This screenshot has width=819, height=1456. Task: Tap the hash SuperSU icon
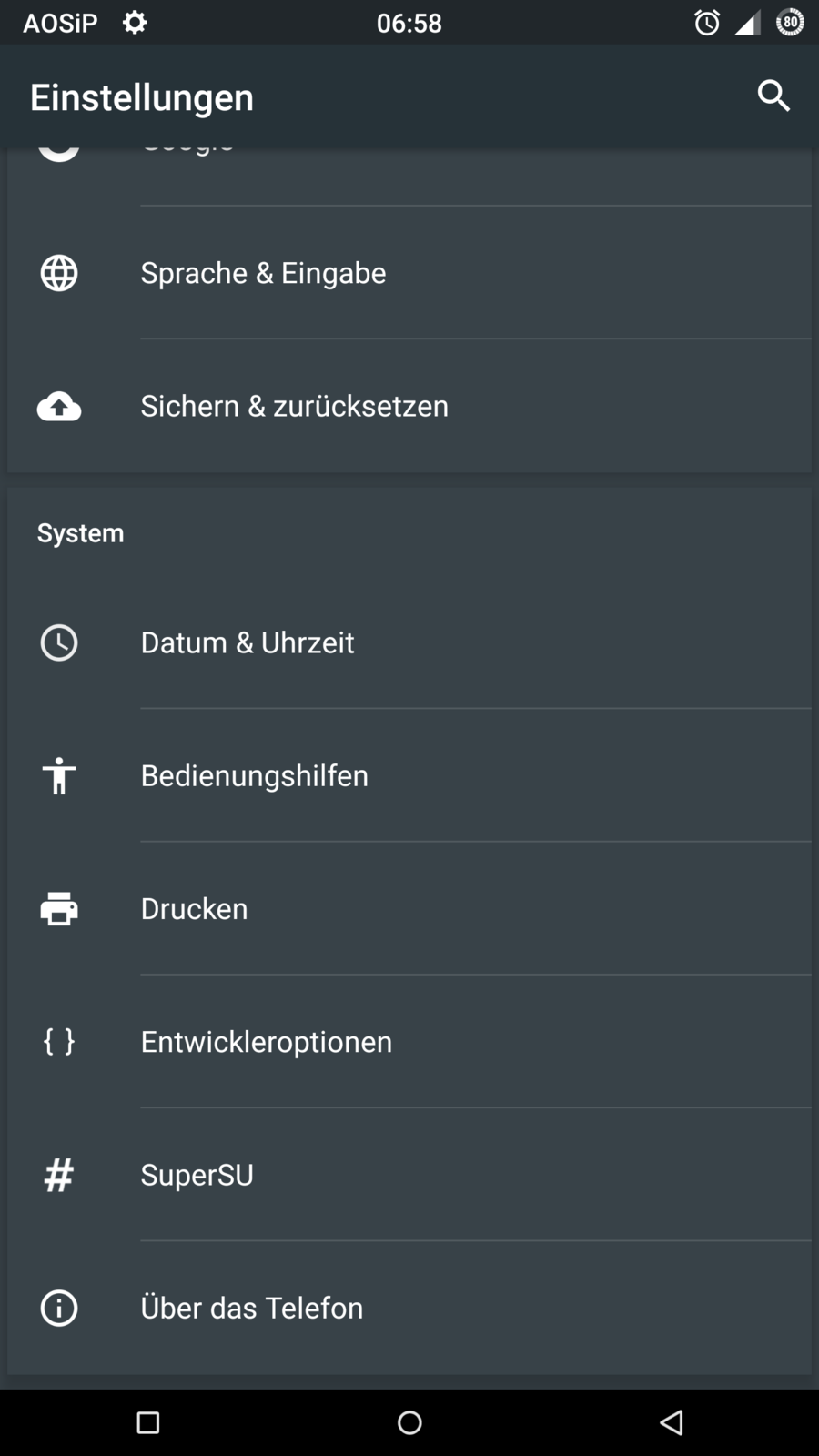(59, 1175)
